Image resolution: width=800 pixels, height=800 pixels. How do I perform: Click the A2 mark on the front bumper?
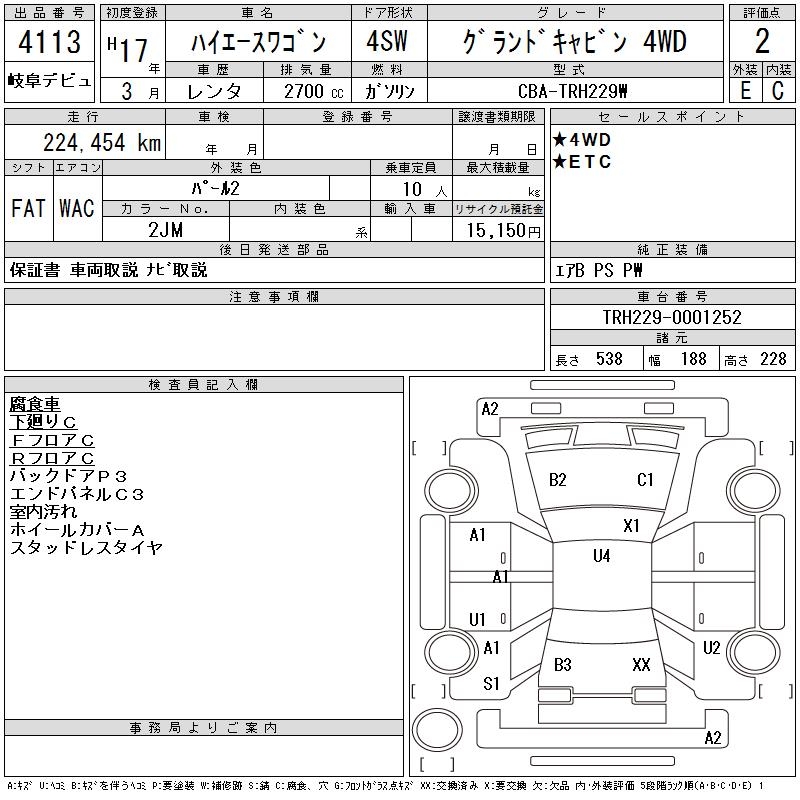click(490, 409)
